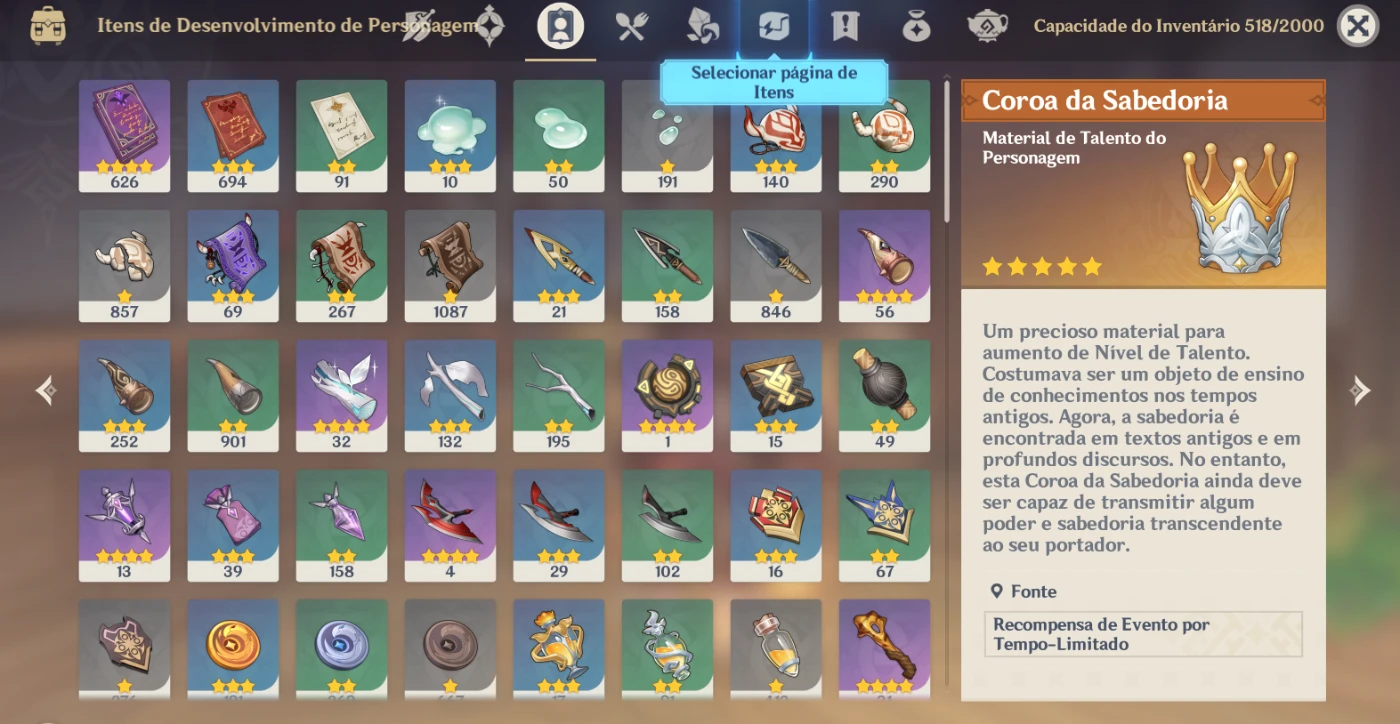Select the arrowhead item with count 846
This screenshot has height=724, width=1400.
tap(776, 266)
